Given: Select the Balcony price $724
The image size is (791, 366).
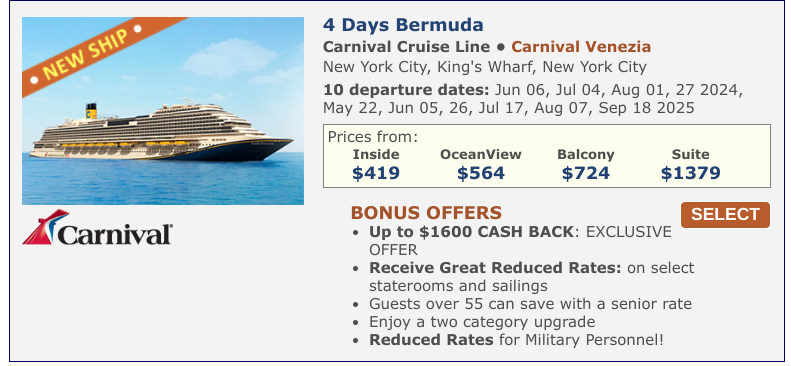Looking at the screenshot, I should click(586, 173).
